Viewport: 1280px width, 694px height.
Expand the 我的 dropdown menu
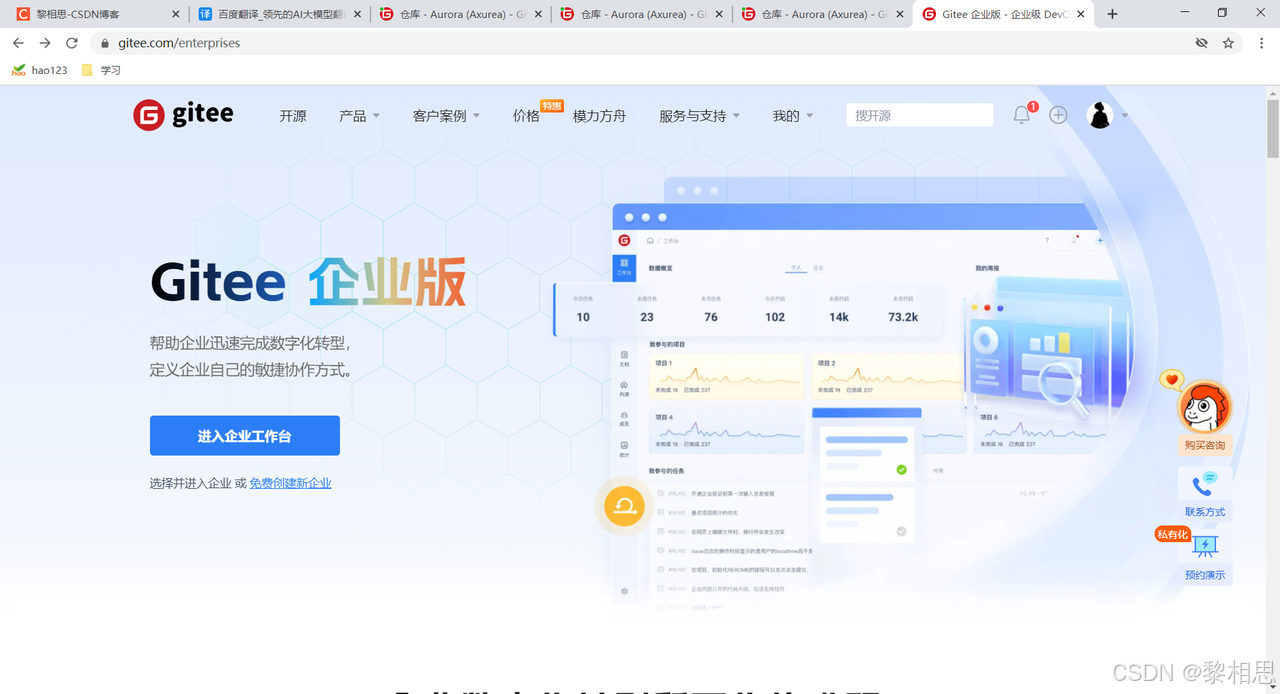(793, 116)
